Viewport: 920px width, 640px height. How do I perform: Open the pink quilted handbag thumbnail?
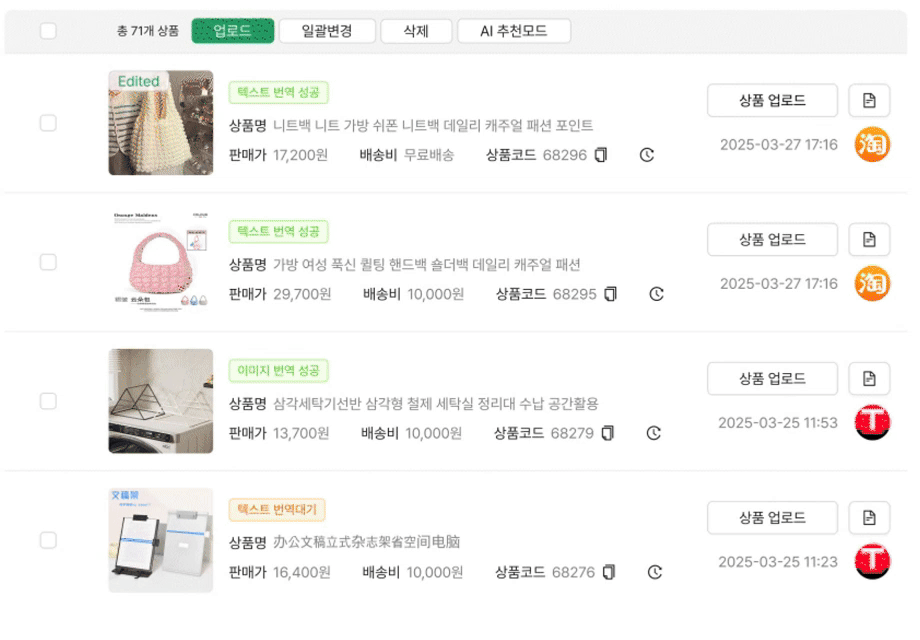(x=161, y=262)
